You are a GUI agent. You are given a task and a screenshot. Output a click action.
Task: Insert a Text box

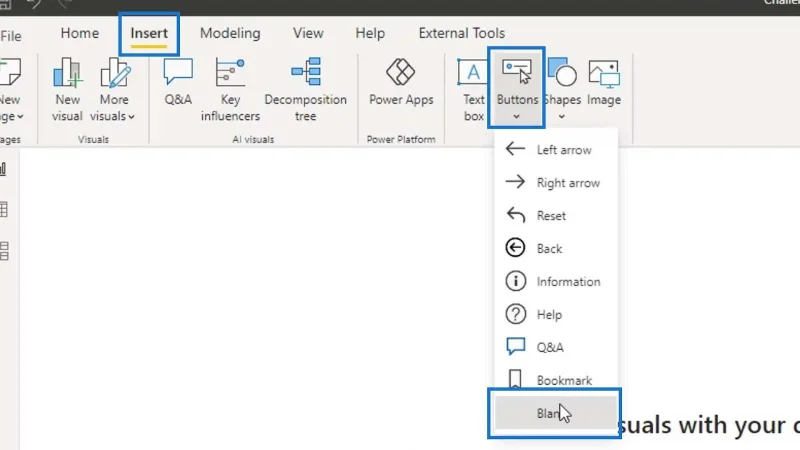(x=473, y=90)
